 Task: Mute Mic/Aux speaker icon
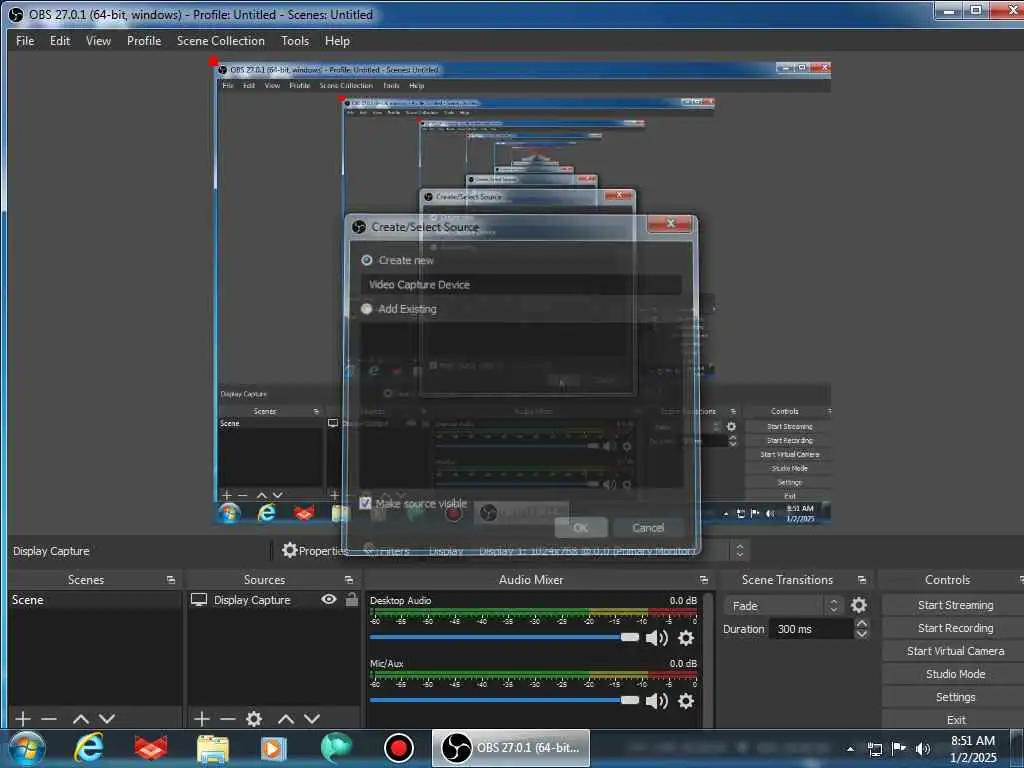pos(656,701)
